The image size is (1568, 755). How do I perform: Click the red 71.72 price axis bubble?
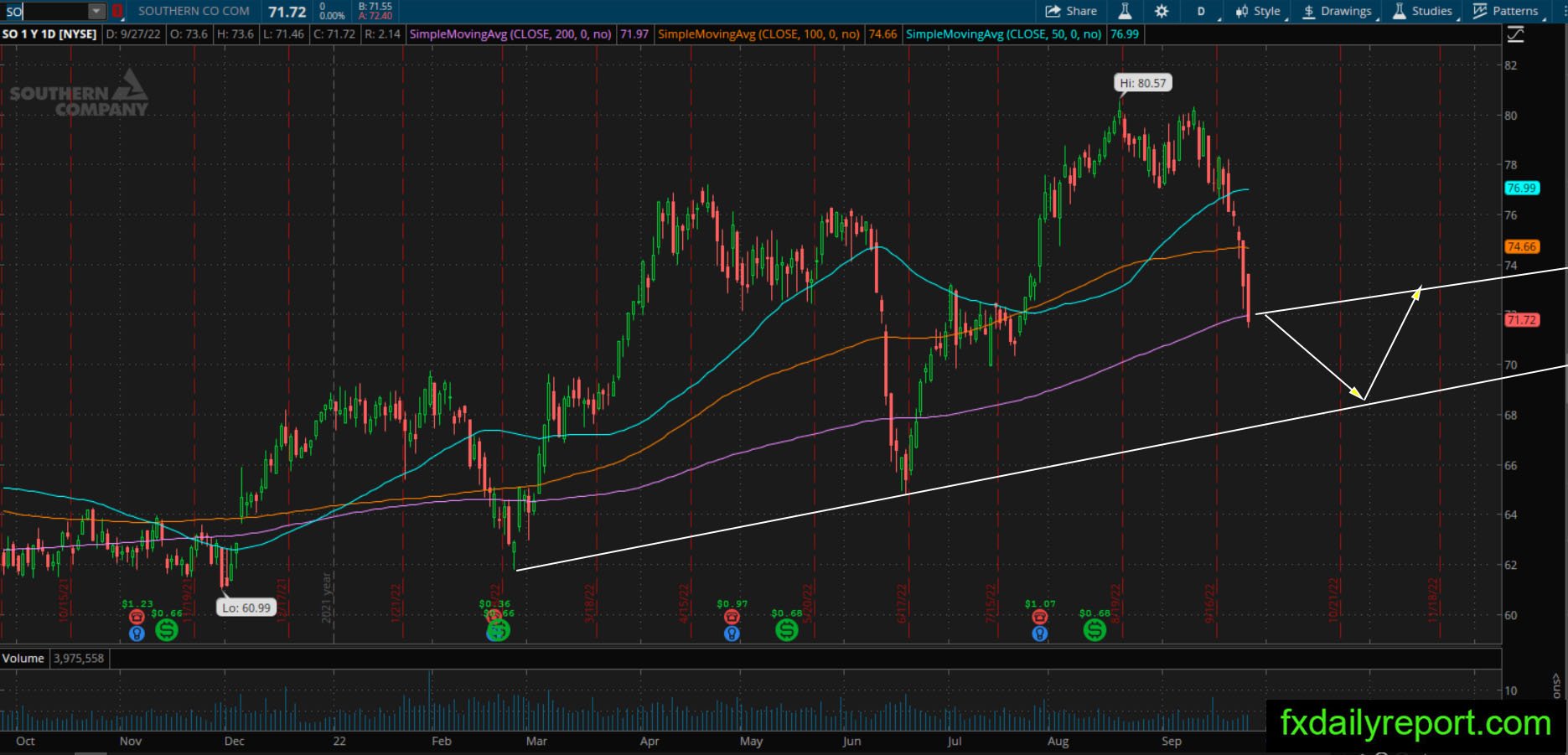(x=1521, y=320)
